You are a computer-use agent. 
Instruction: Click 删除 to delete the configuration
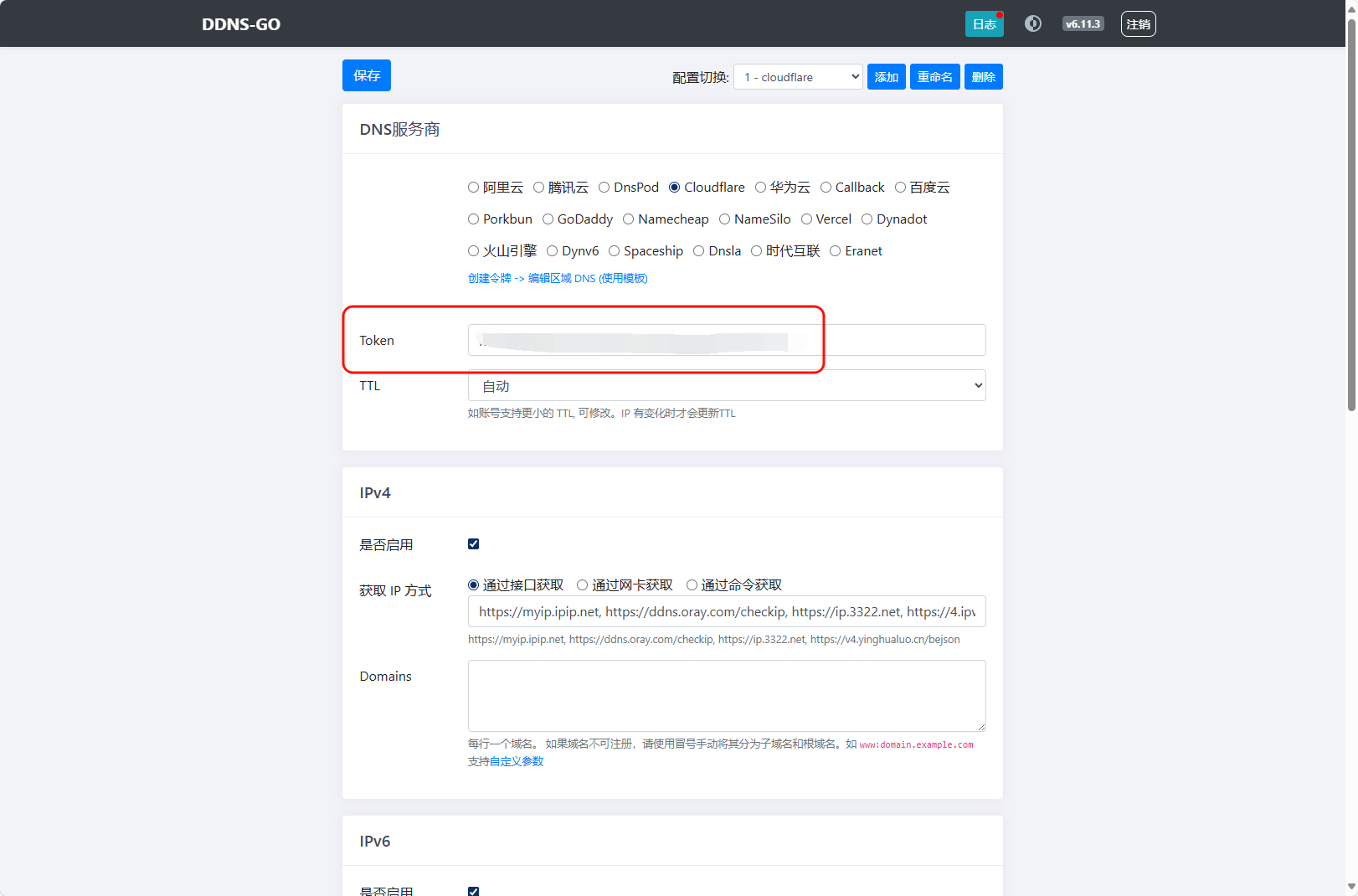[x=983, y=77]
